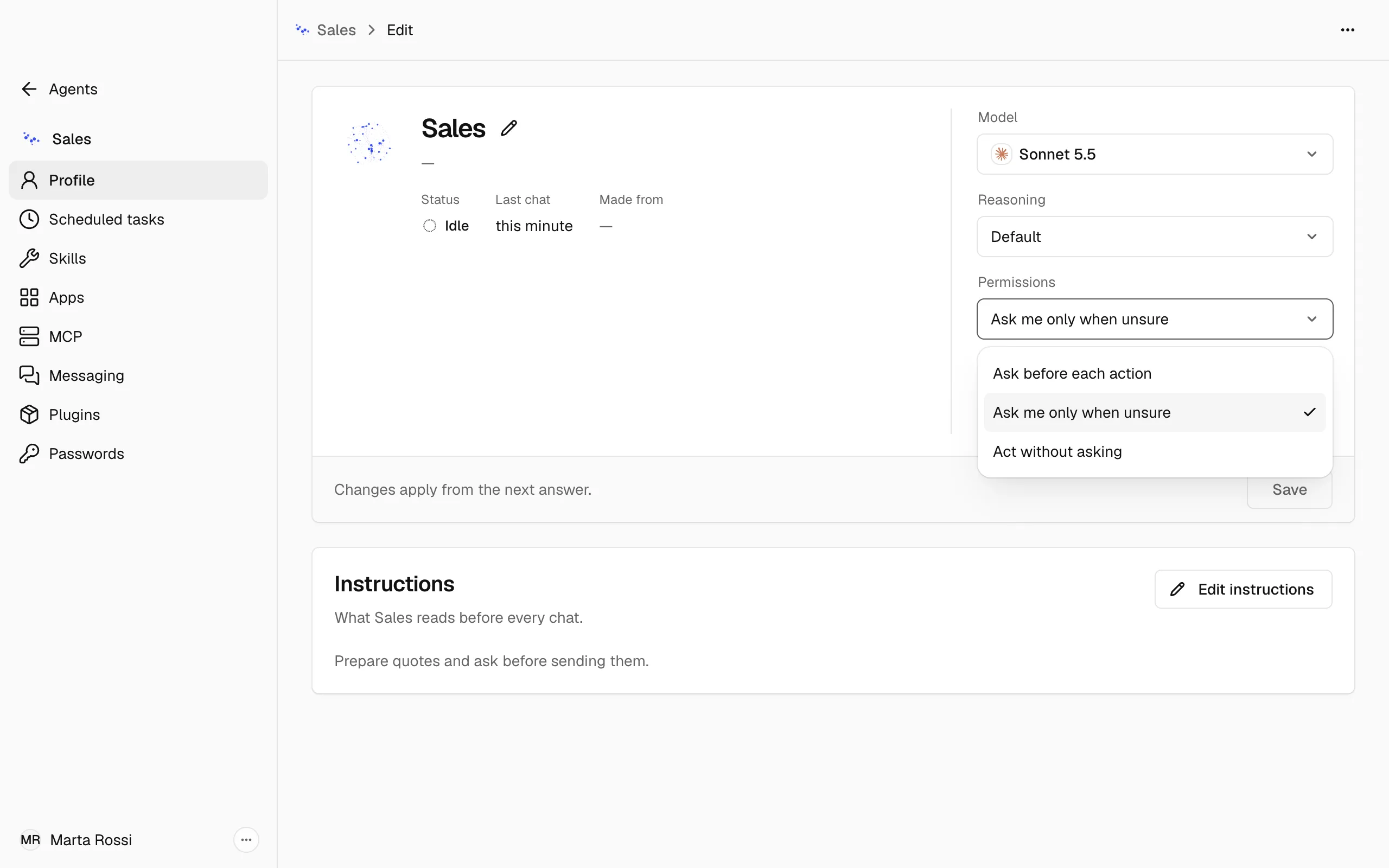This screenshot has height=868, width=1389.
Task: Open the Model dropdown showing Sonnet 5.5
Action: pos(1155,154)
